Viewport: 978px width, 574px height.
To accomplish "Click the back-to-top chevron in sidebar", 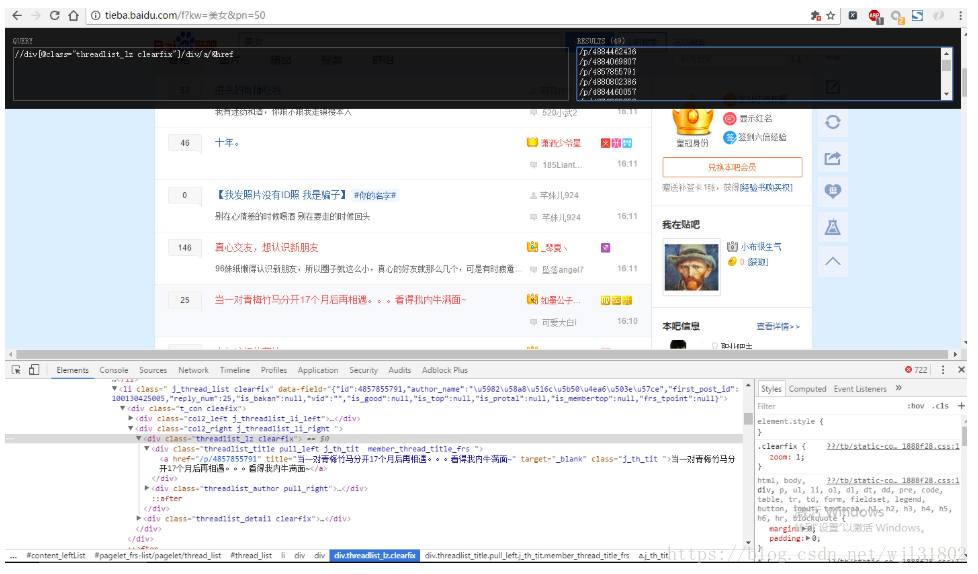I will click(833, 261).
